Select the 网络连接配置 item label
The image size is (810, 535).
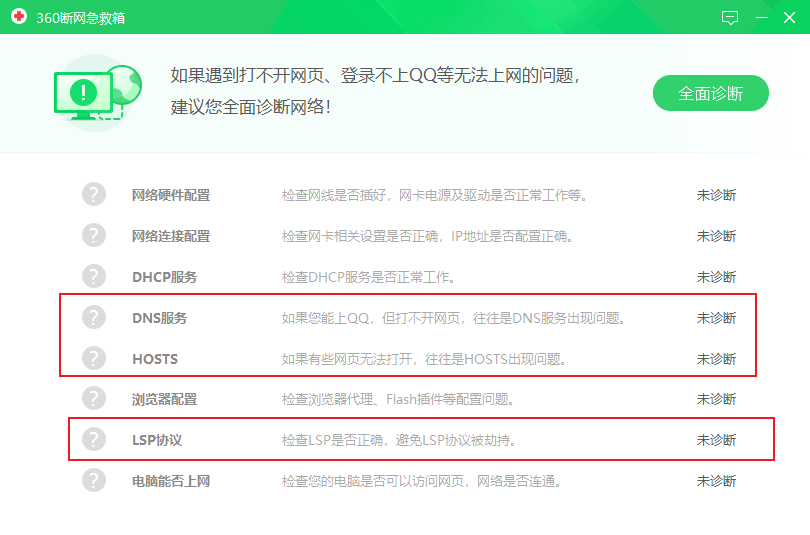point(170,236)
